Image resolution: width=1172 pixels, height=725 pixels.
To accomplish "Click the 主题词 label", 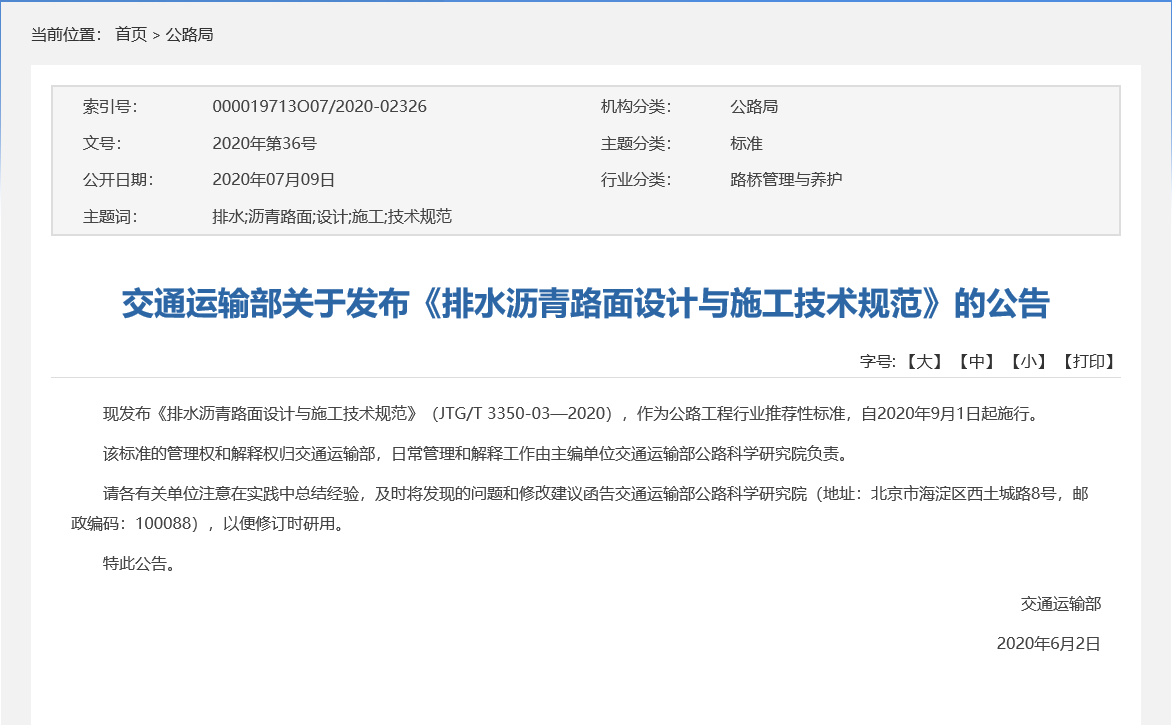I will click(x=110, y=217).
